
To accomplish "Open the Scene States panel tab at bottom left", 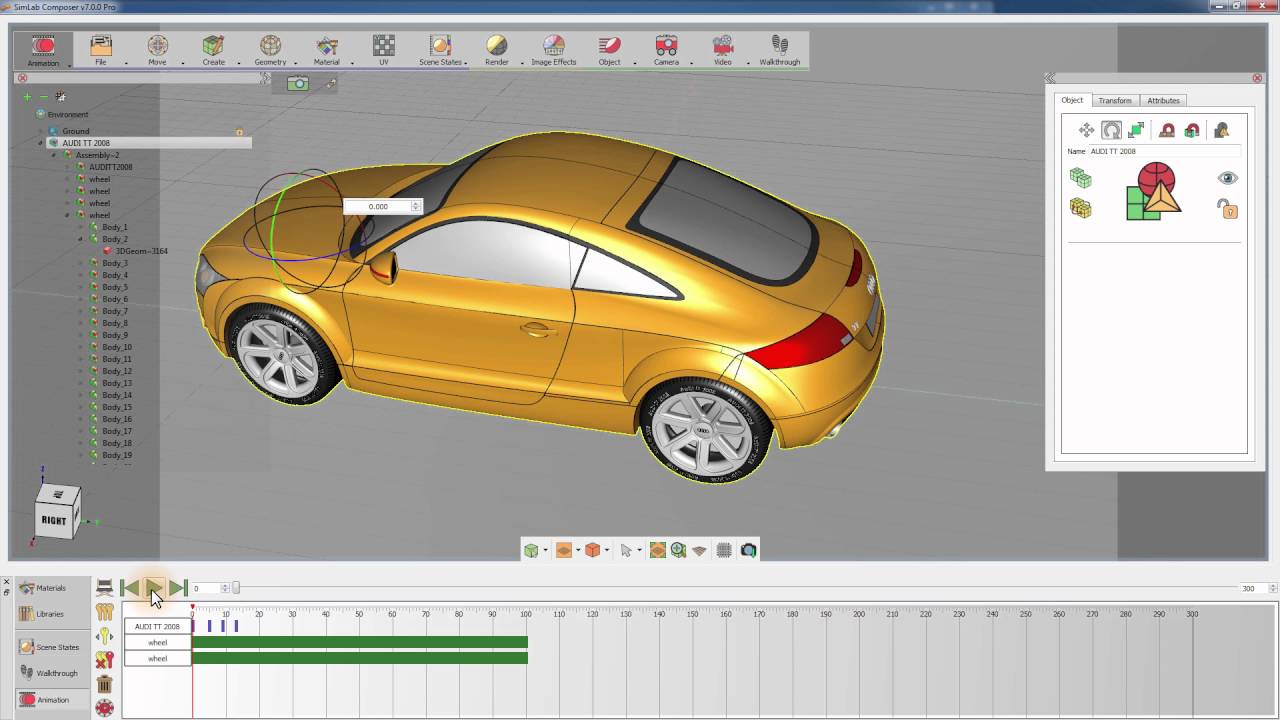I will click(x=48, y=647).
